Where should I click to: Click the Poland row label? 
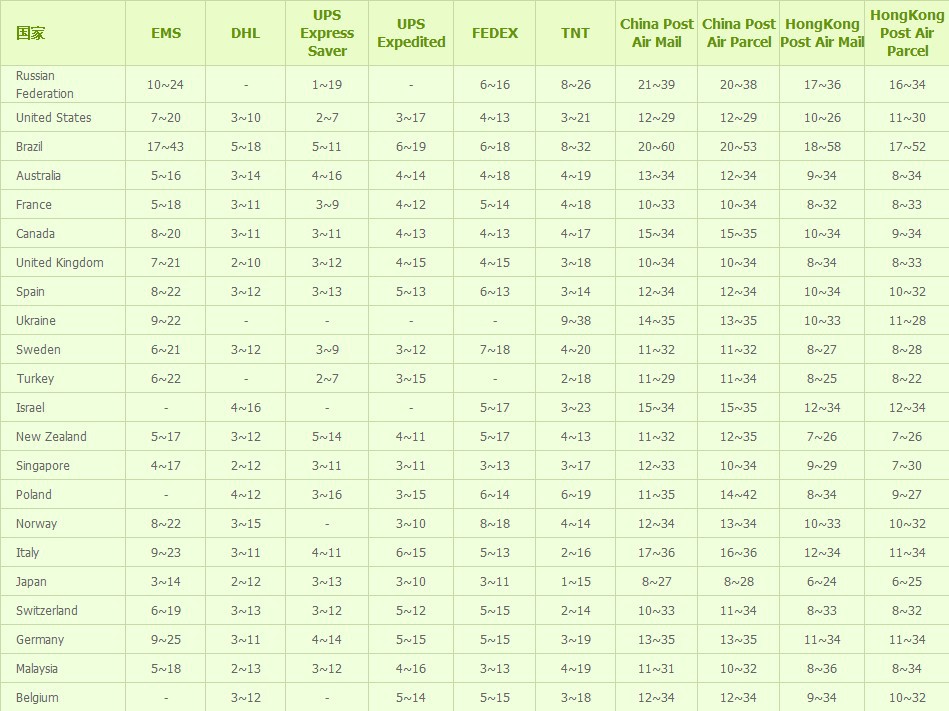pyautogui.click(x=33, y=495)
